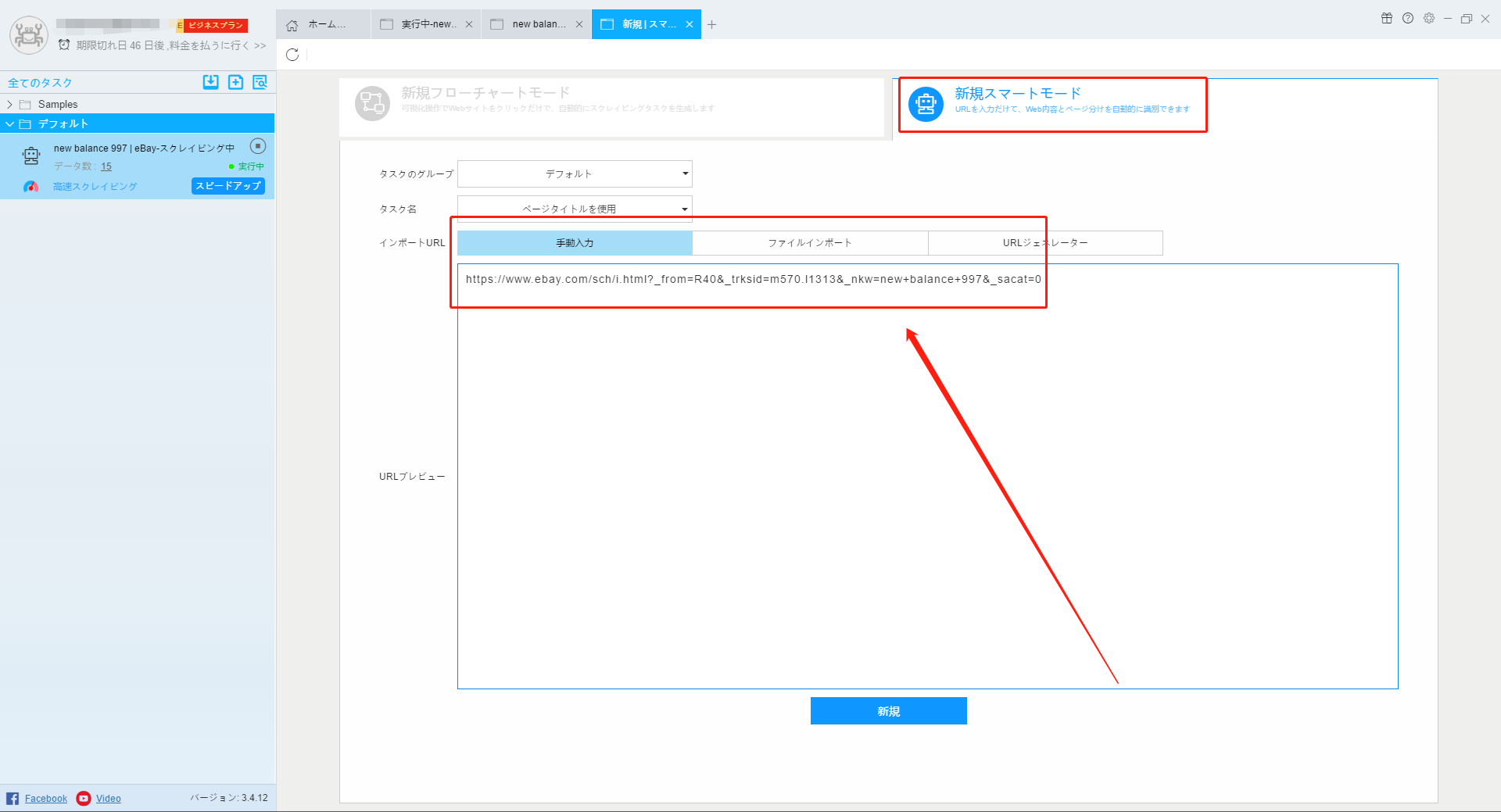Open the Video link

pyautogui.click(x=109, y=799)
